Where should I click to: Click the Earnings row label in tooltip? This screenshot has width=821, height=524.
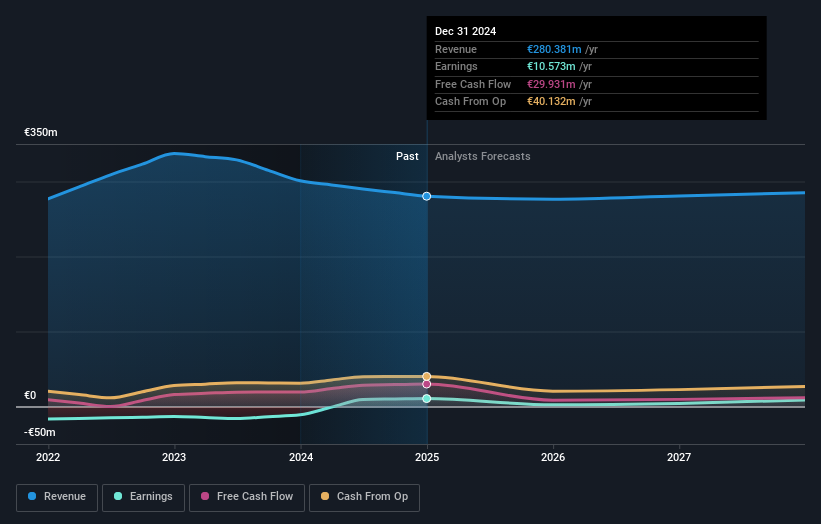point(456,66)
